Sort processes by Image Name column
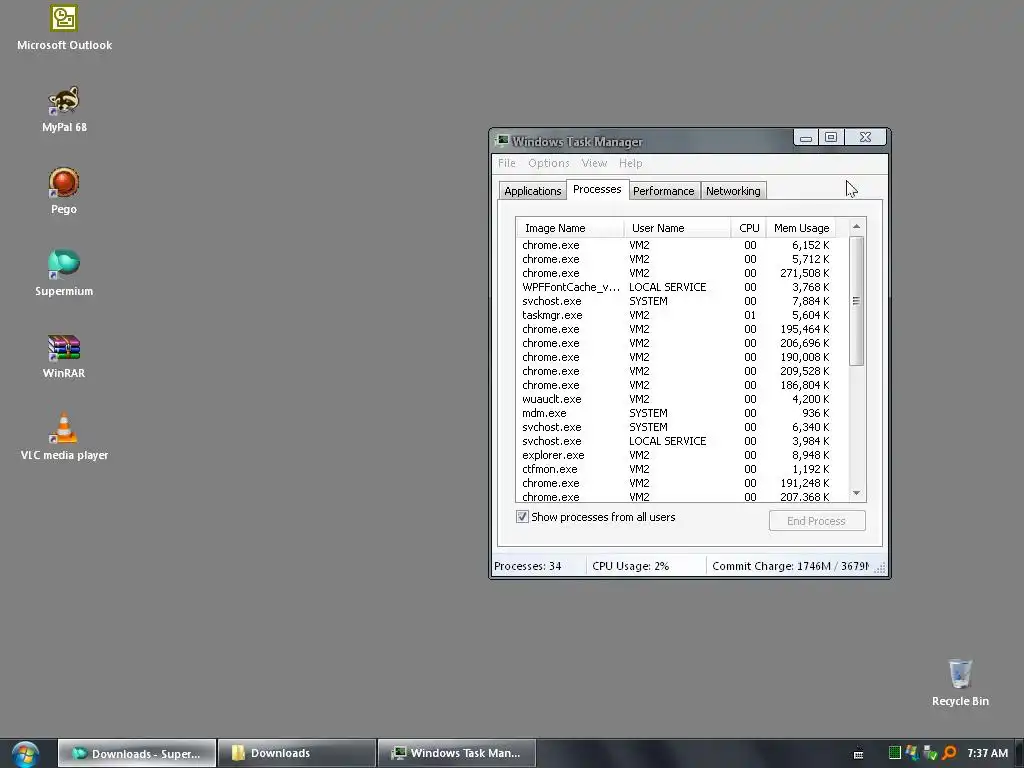This screenshot has width=1024, height=768. (570, 228)
